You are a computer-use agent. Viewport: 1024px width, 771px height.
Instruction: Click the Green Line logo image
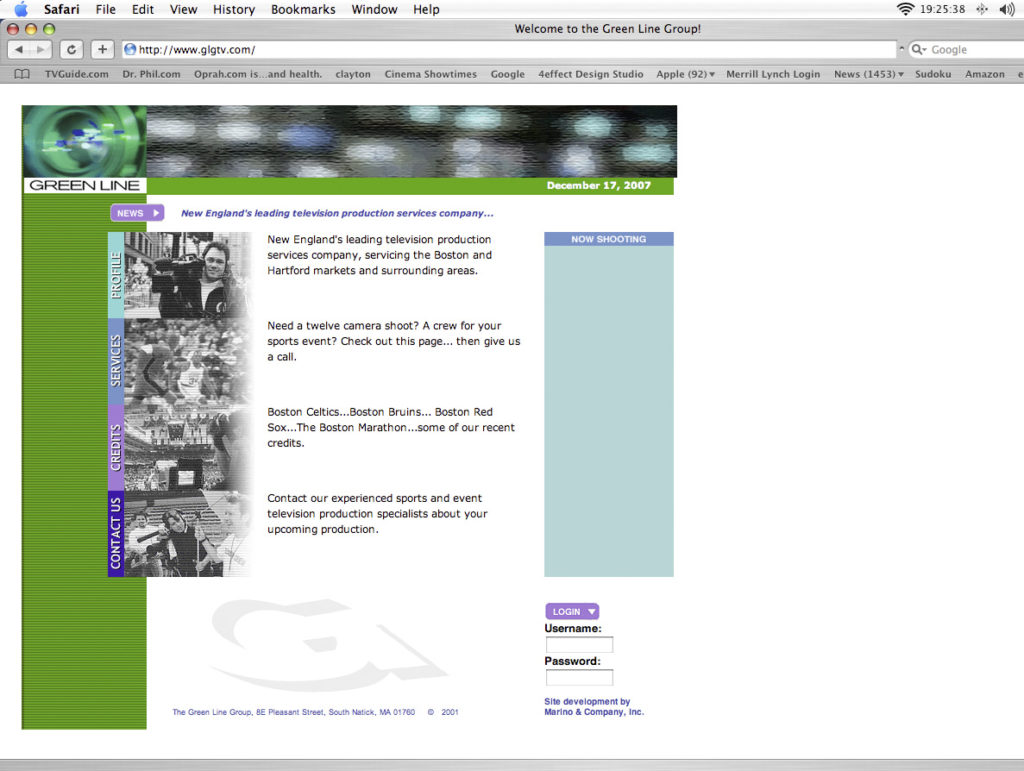[84, 148]
